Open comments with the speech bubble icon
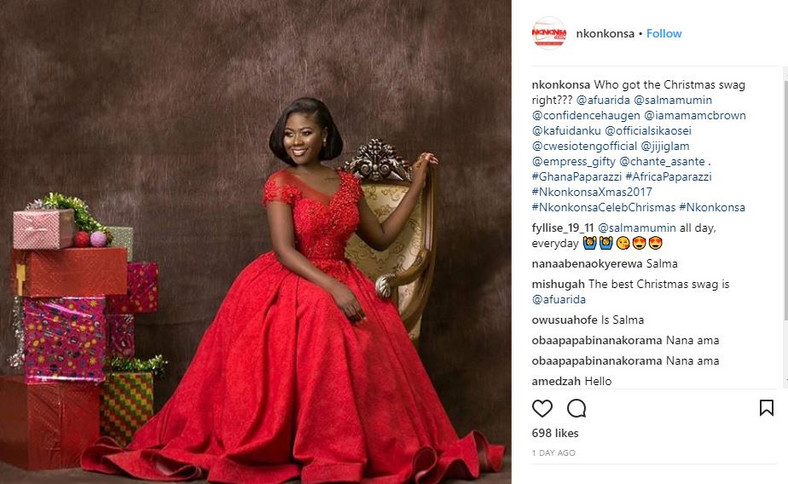This screenshot has height=484, width=788. coord(576,409)
